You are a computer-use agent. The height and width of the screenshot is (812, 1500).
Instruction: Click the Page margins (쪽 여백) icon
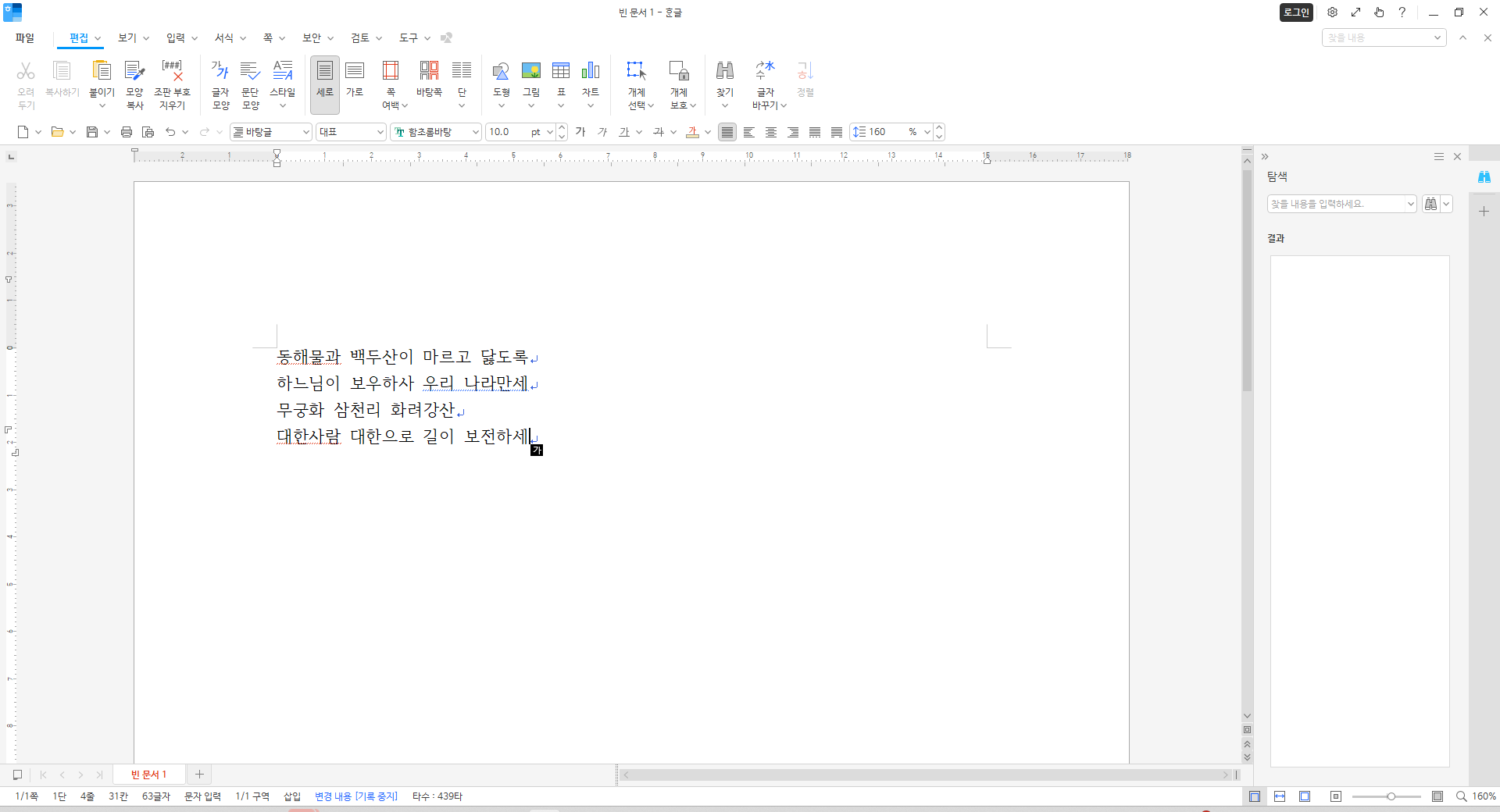(391, 71)
